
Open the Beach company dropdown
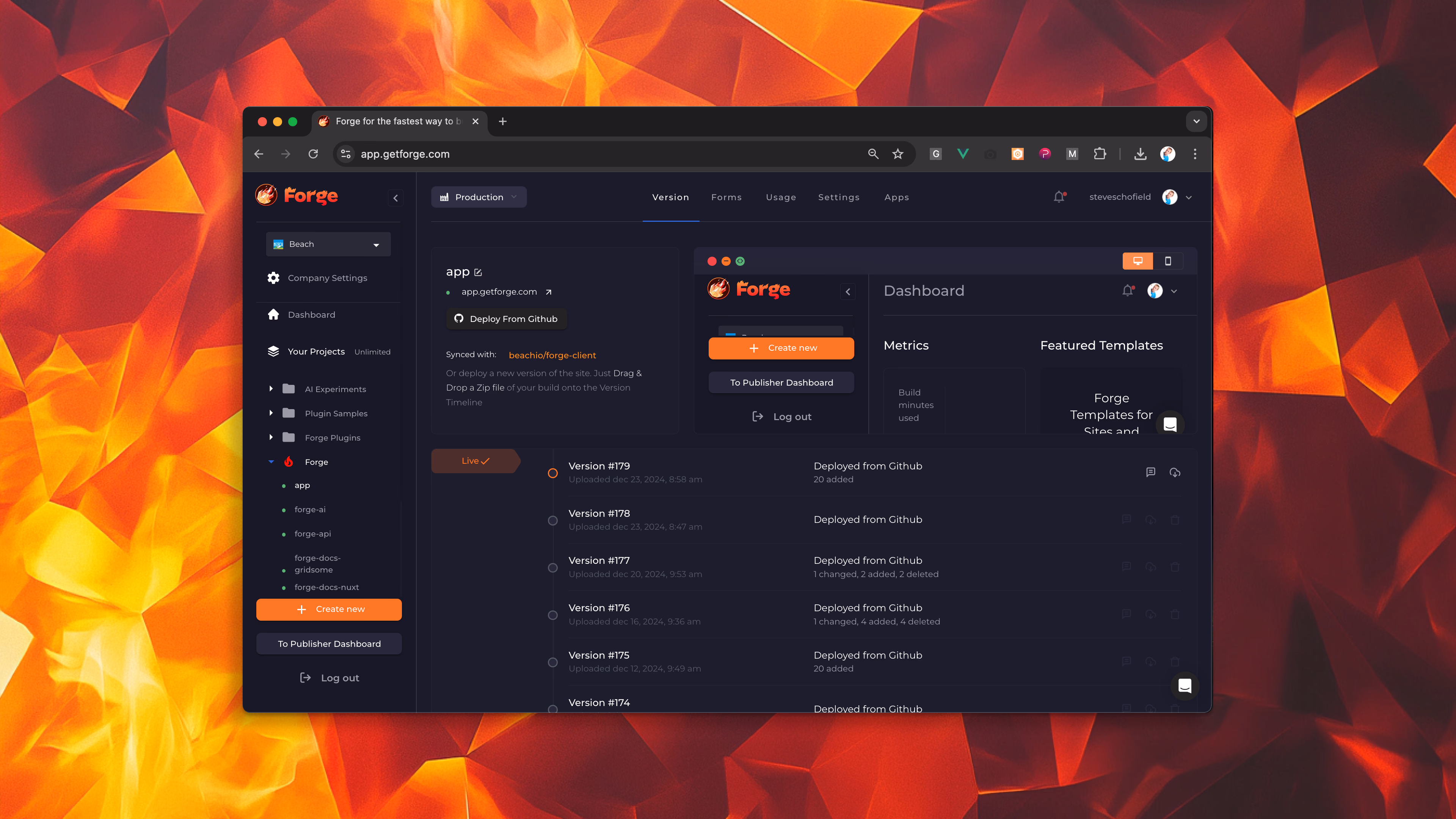point(328,244)
